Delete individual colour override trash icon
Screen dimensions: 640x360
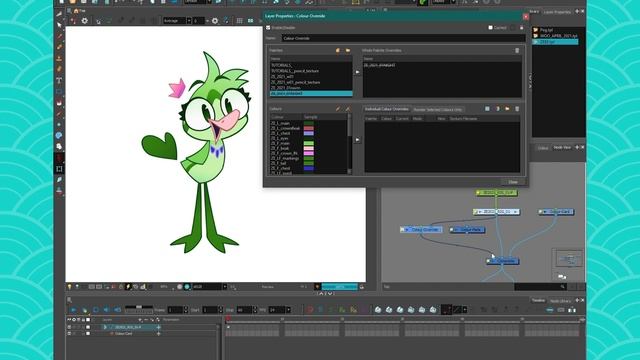[x=517, y=109]
